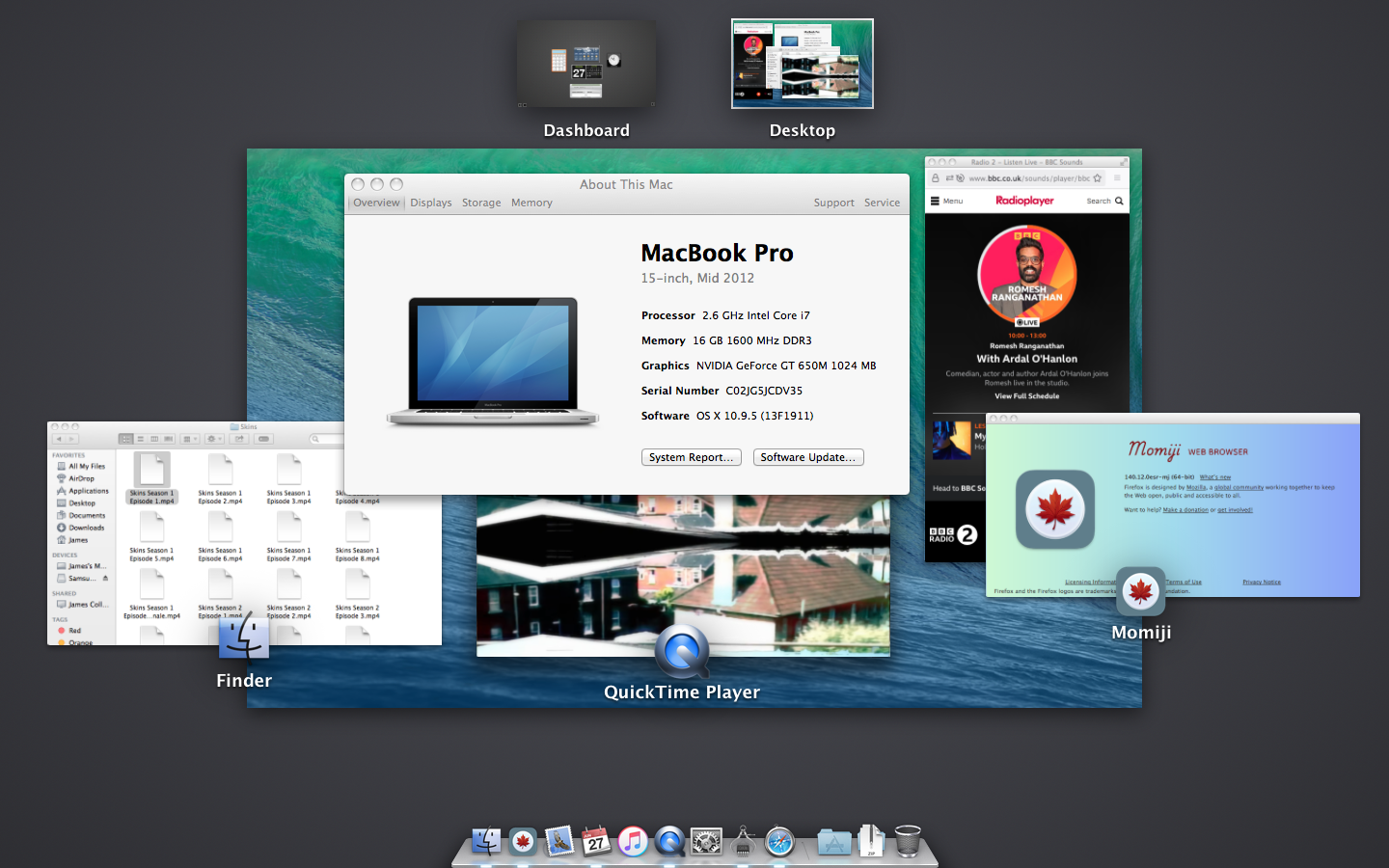Click the System Report... button
This screenshot has width=1389, height=868.
692,457
